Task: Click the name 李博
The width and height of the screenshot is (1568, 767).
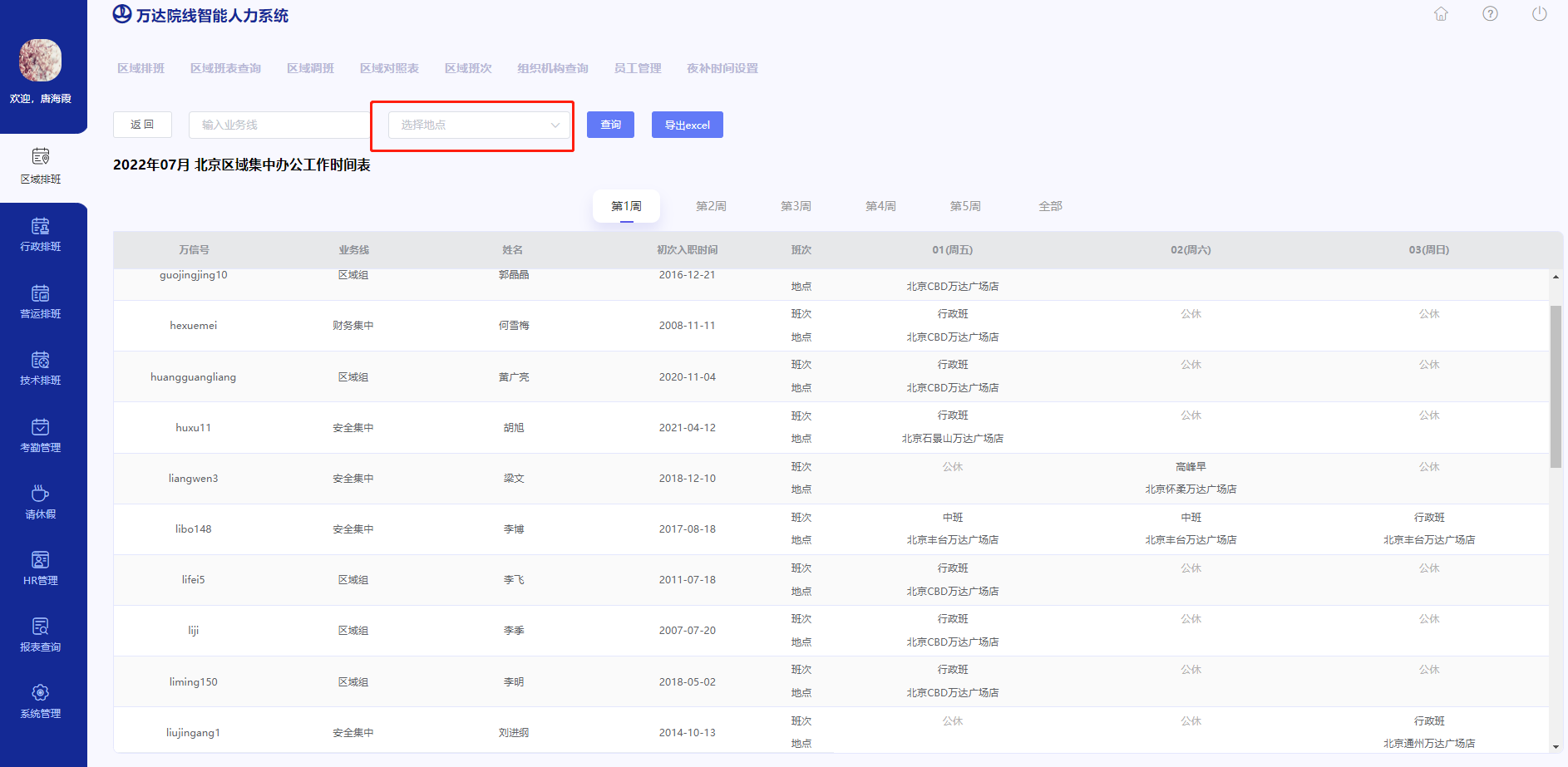Action: click(514, 529)
